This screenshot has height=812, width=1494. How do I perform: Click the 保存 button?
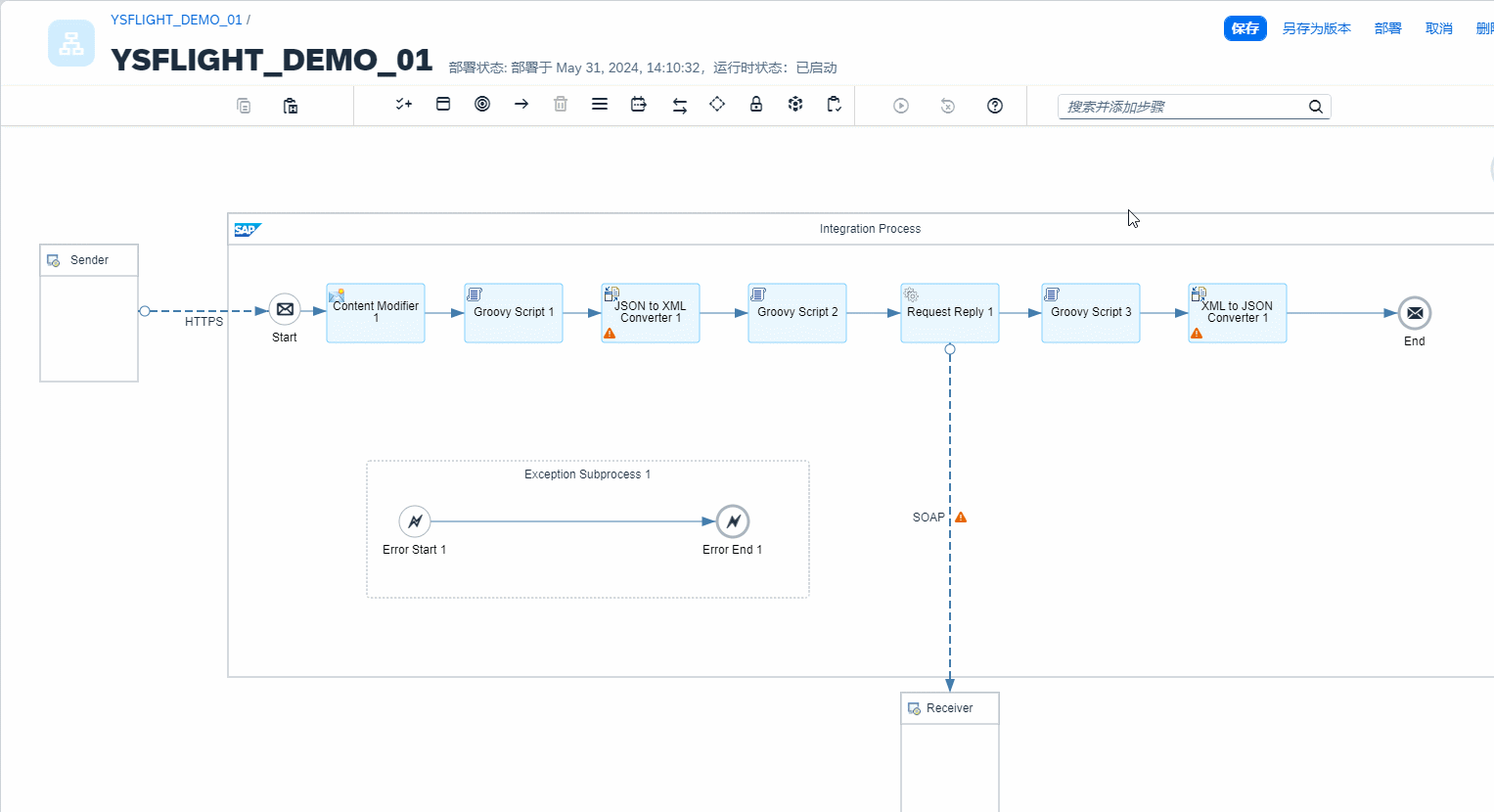(1245, 28)
